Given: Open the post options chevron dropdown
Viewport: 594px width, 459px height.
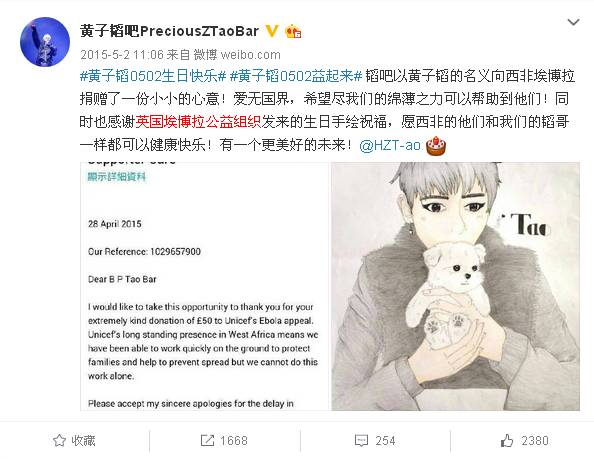Looking at the screenshot, I should coord(573,22).
